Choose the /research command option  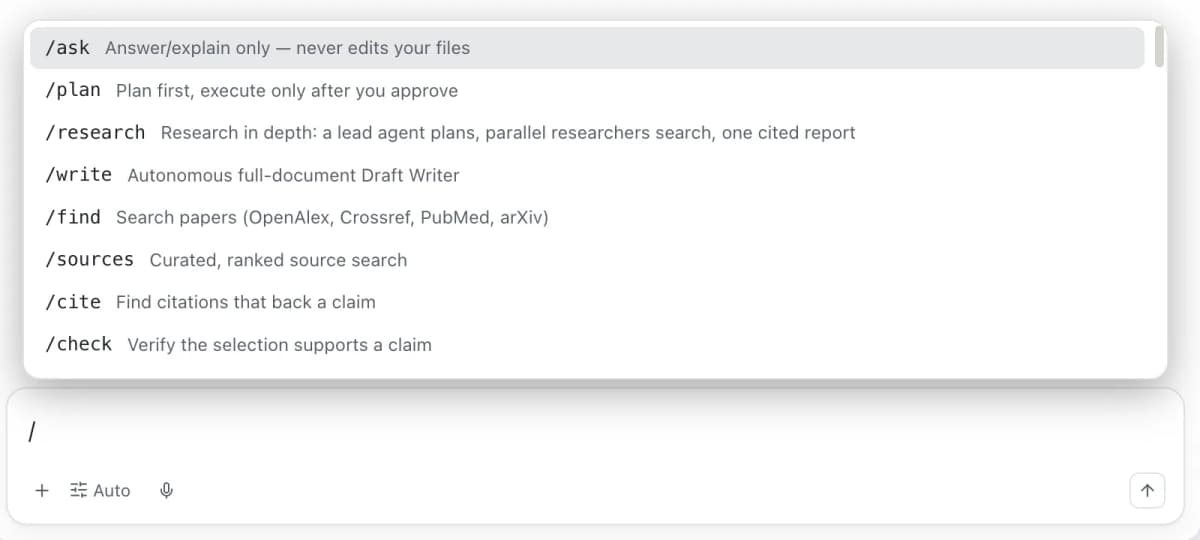pos(587,132)
